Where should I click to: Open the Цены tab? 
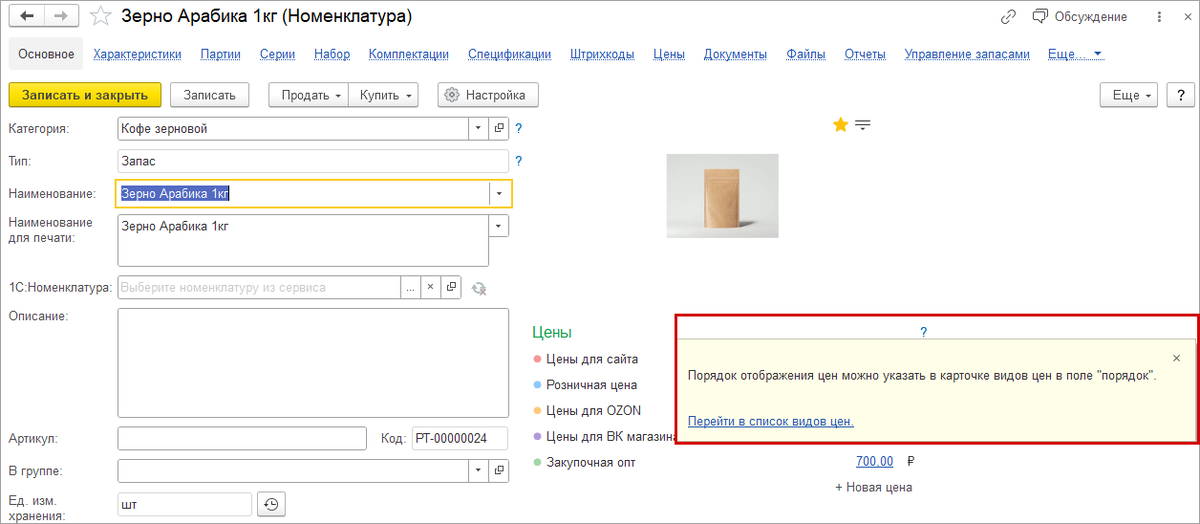click(x=669, y=54)
